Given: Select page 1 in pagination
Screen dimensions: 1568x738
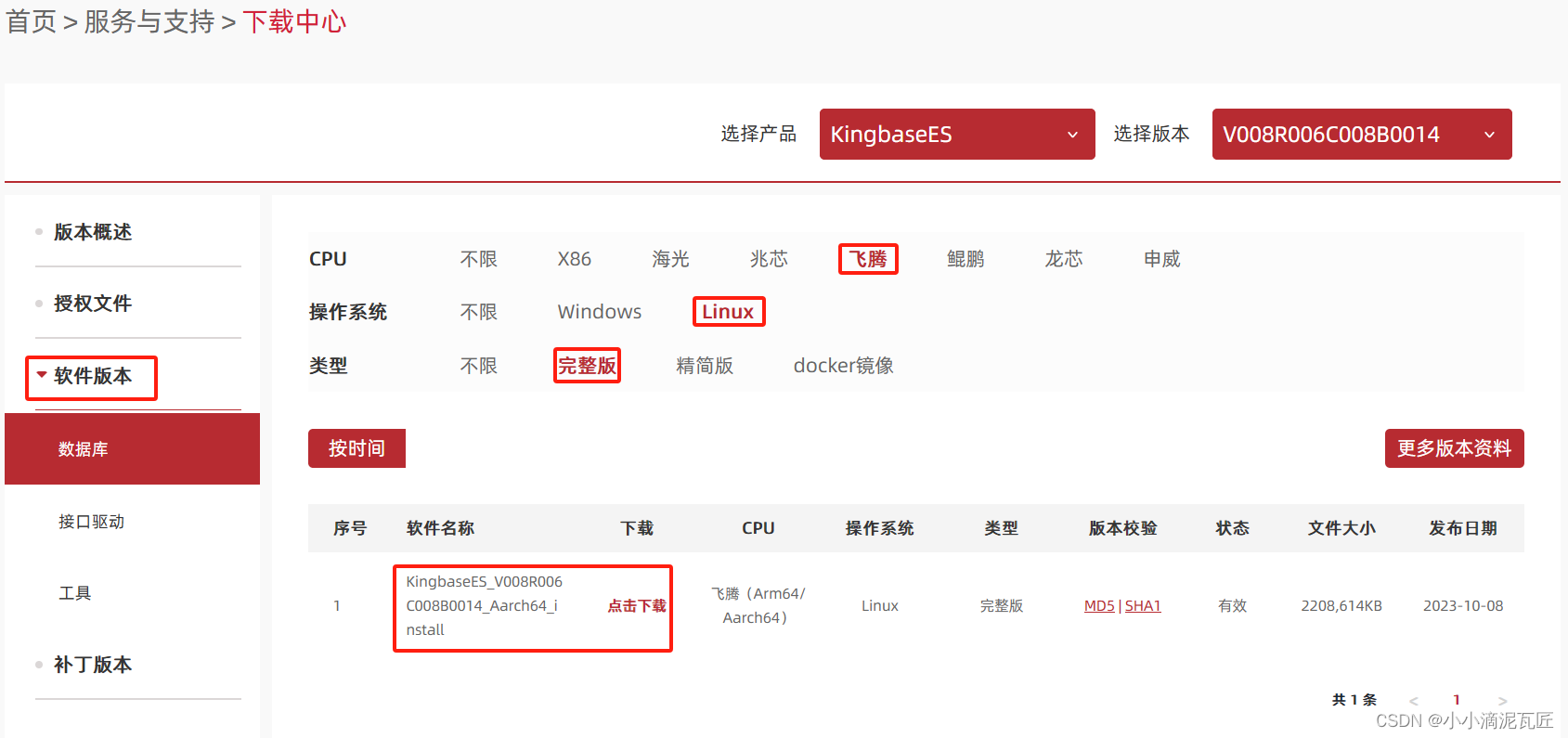Looking at the screenshot, I should tap(1457, 700).
